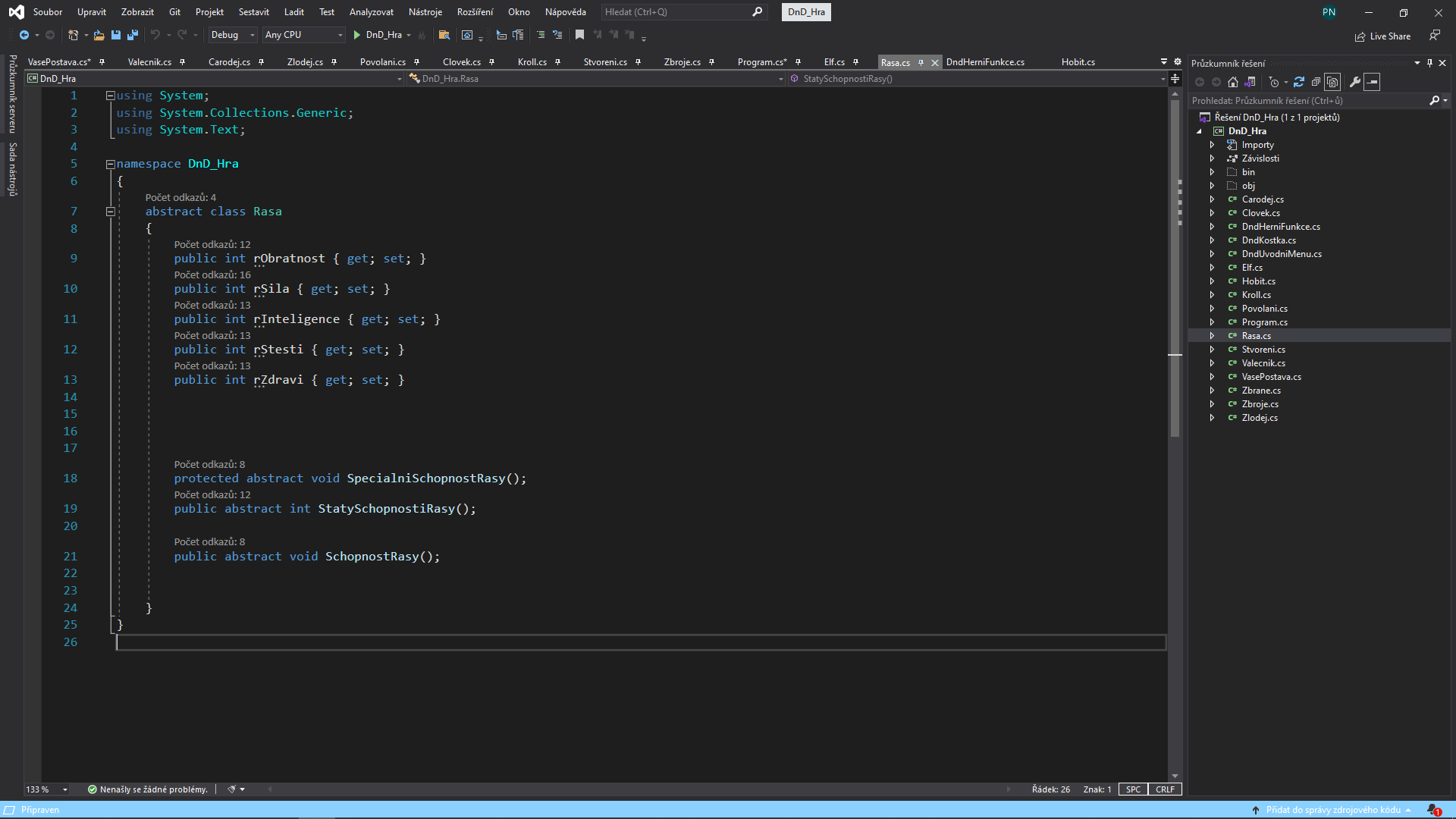This screenshot has width=1456, height=819.
Task: Click the Solution Explorer Refresh icon
Action: tap(1299, 82)
